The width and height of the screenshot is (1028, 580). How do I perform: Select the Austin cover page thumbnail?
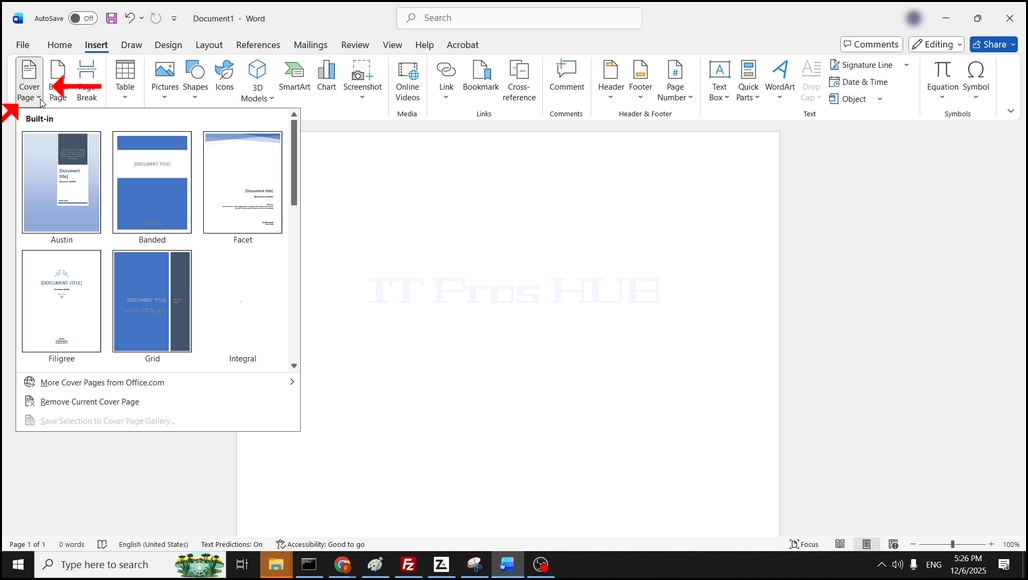tap(62, 182)
